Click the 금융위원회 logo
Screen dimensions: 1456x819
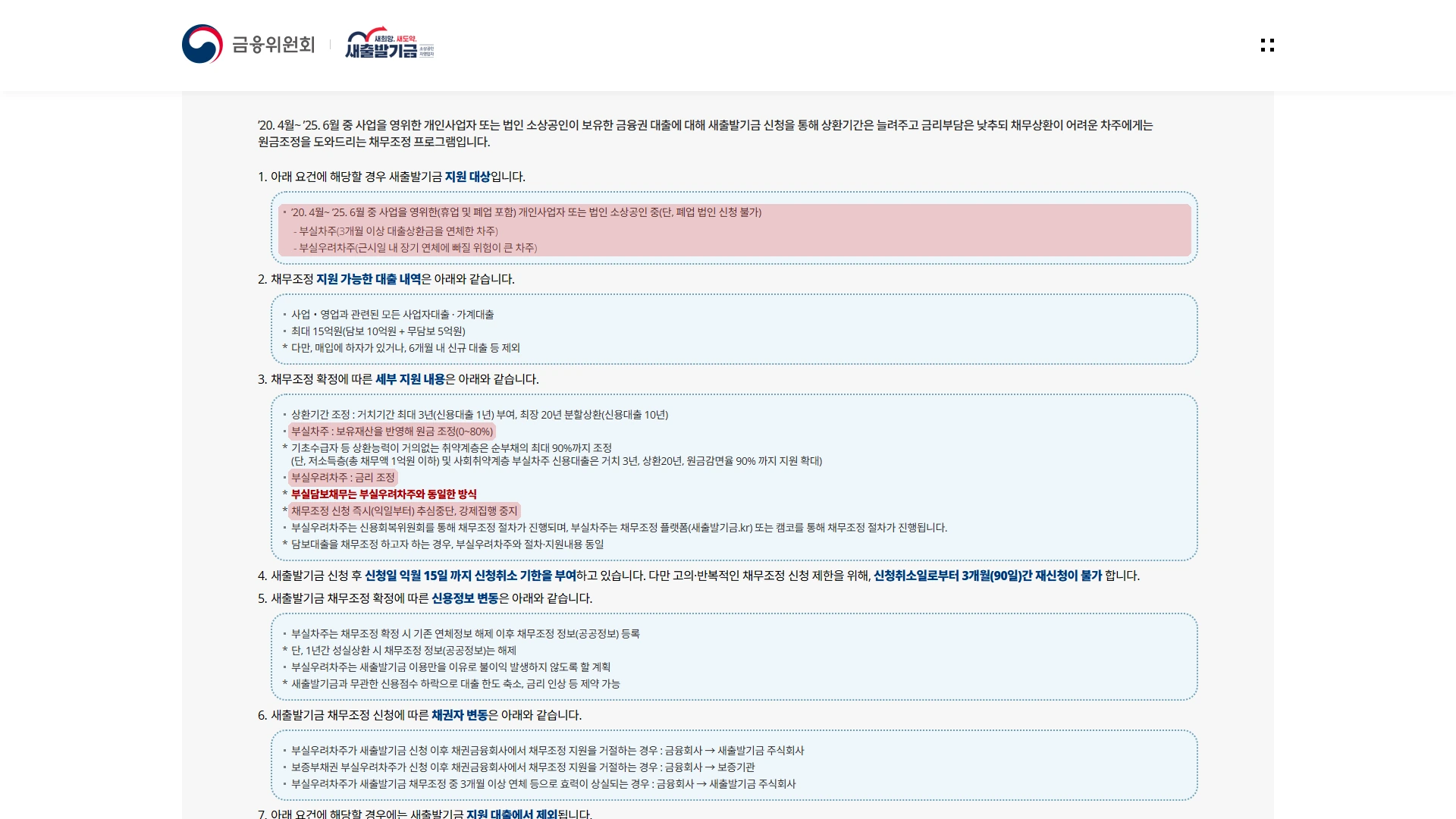pos(248,44)
